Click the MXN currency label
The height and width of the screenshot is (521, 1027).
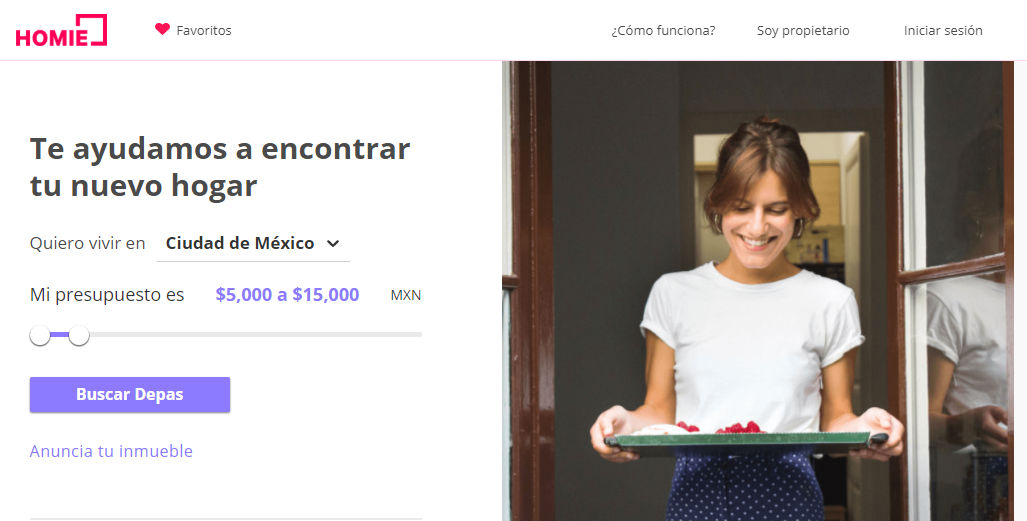(x=405, y=295)
